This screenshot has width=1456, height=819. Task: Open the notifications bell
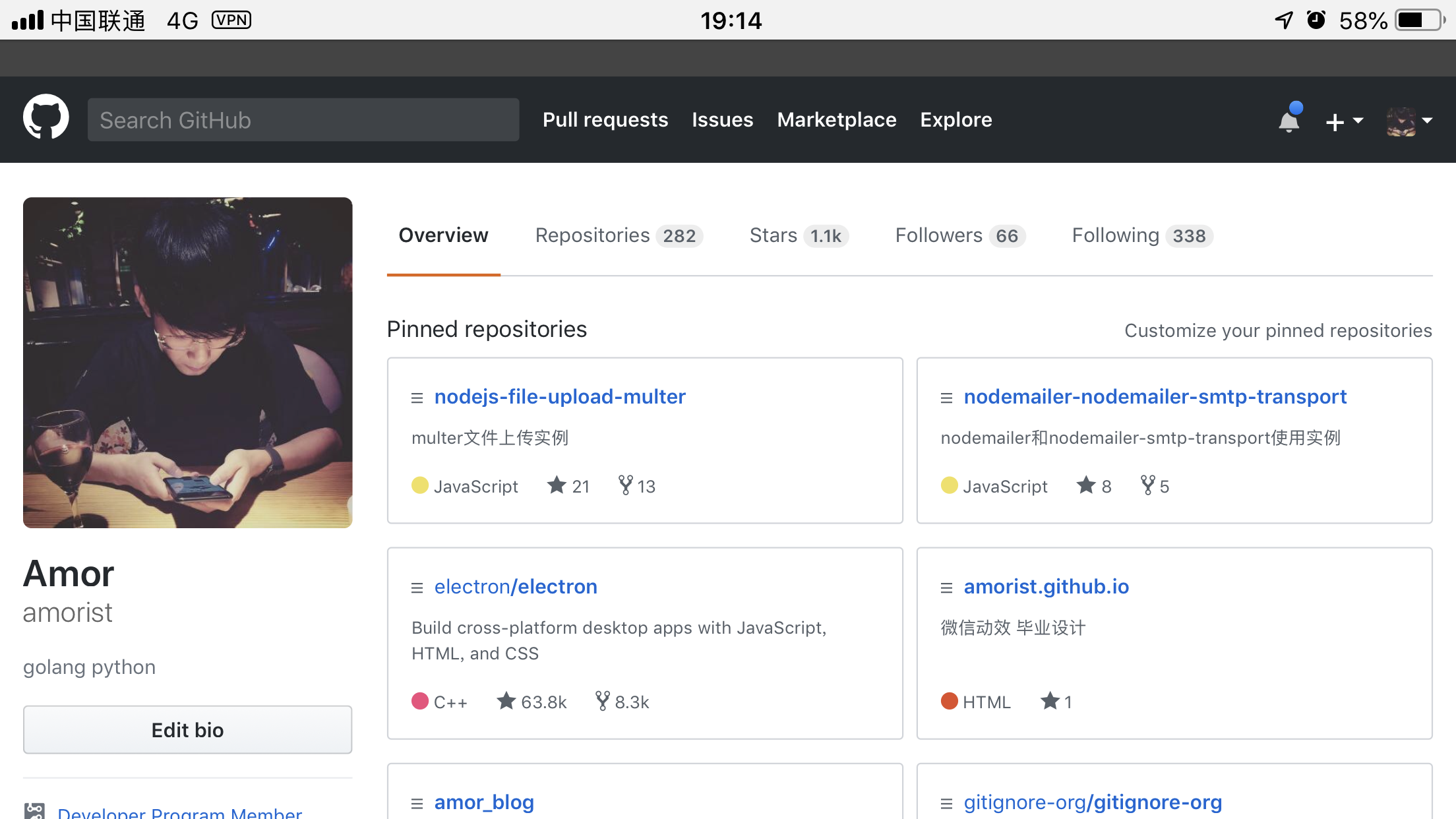click(1289, 121)
